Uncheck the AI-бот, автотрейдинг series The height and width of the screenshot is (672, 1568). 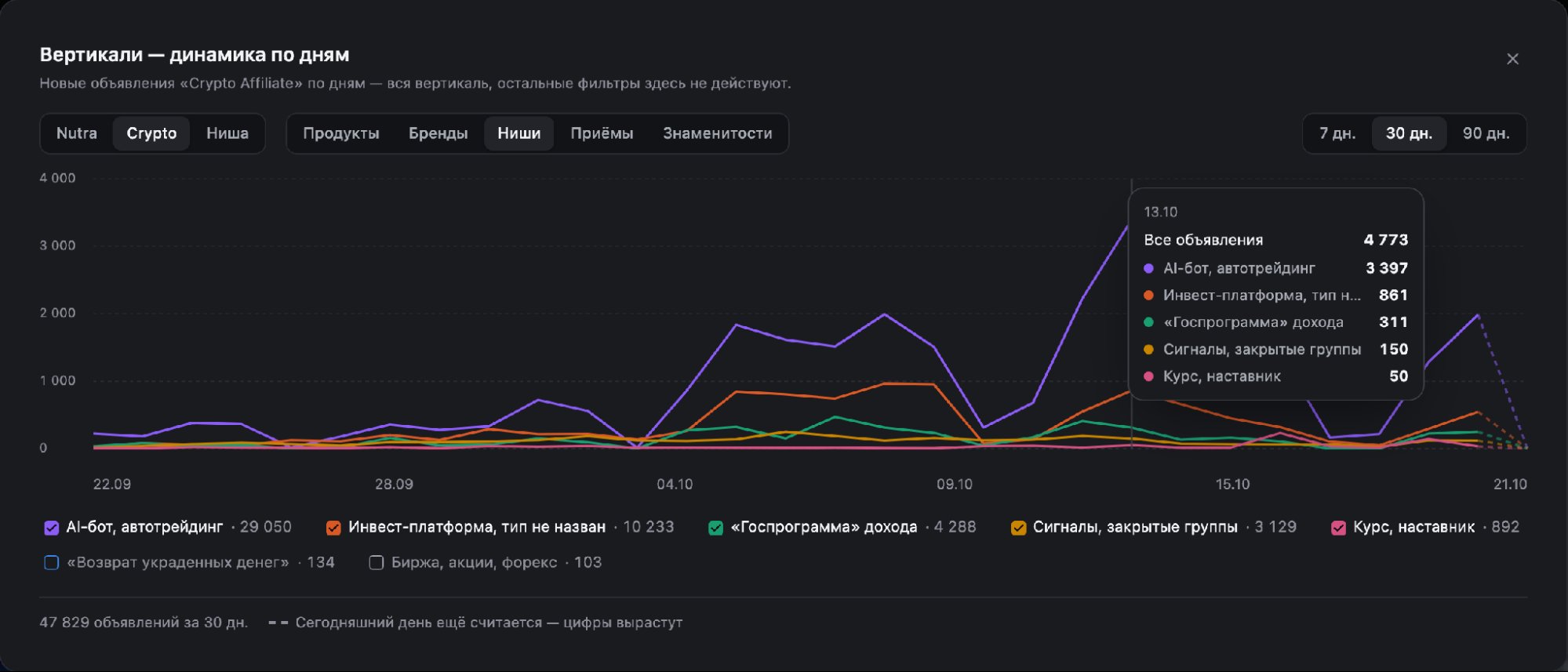coord(52,528)
